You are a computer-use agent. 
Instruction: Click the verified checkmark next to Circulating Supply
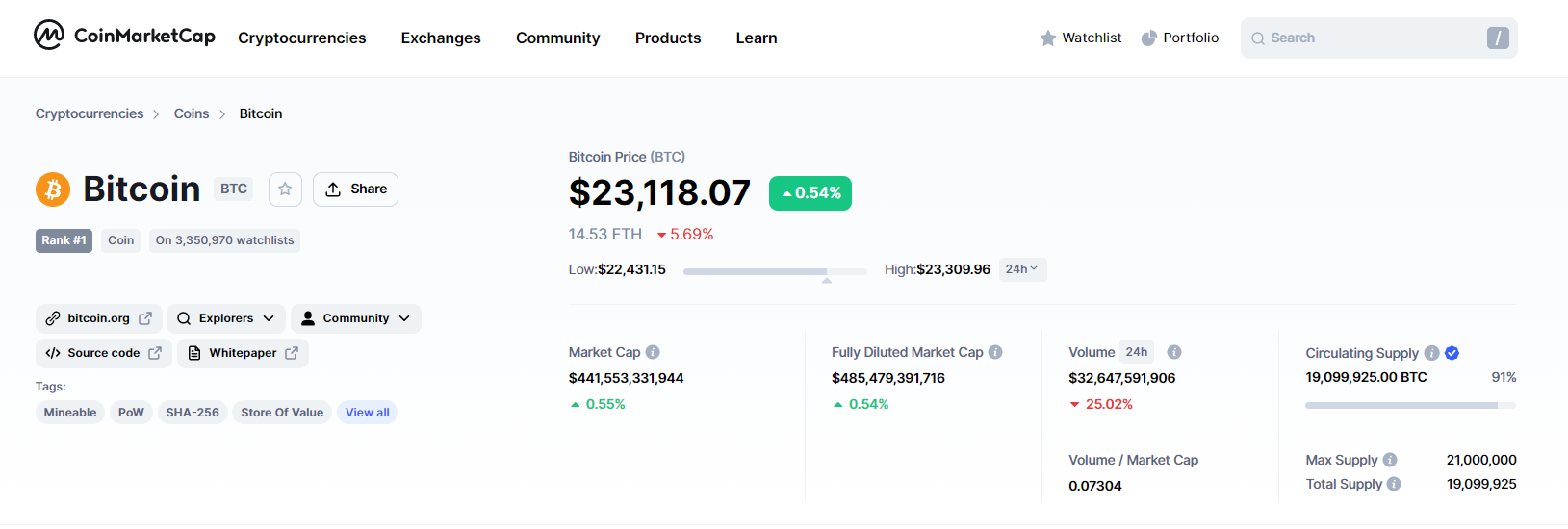tap(1452, 353)
